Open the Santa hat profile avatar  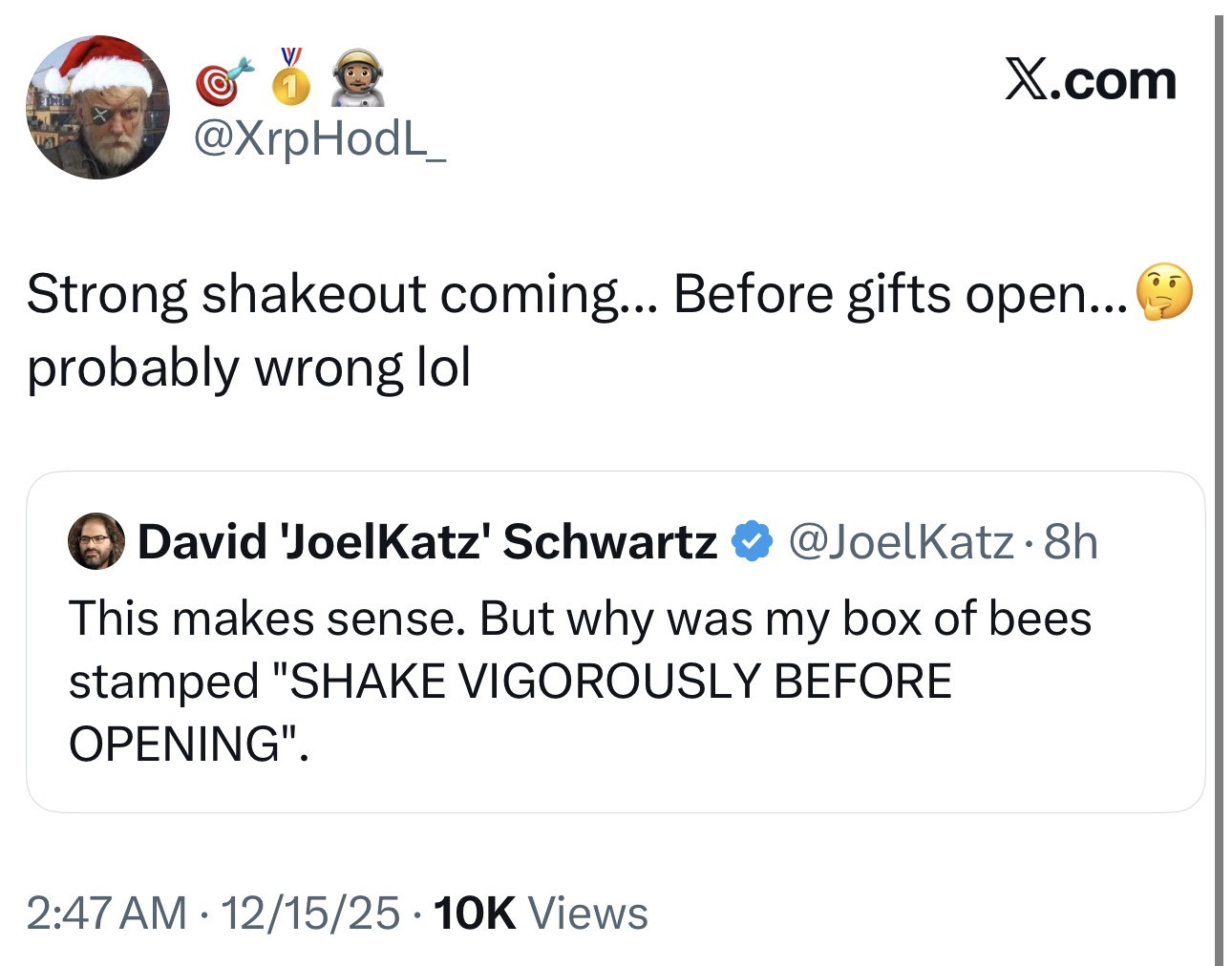[x=97, y=107]
